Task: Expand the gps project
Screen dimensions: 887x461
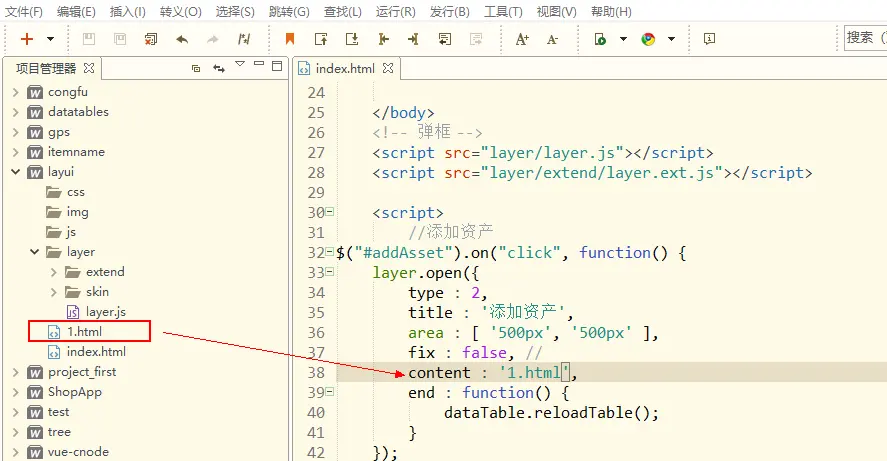Action: coord(16,132)
